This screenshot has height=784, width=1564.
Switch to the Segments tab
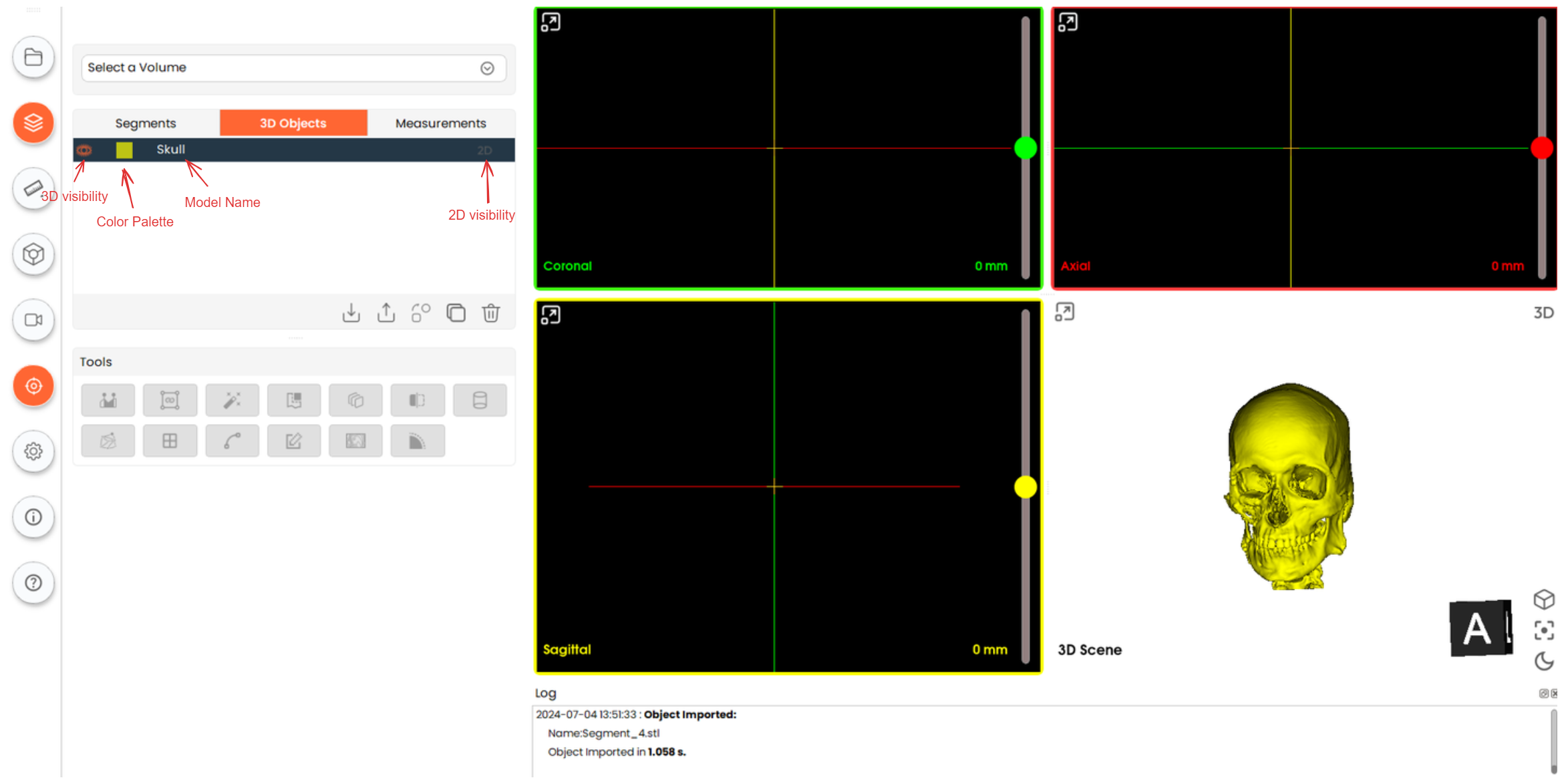[x=146, y=123]
